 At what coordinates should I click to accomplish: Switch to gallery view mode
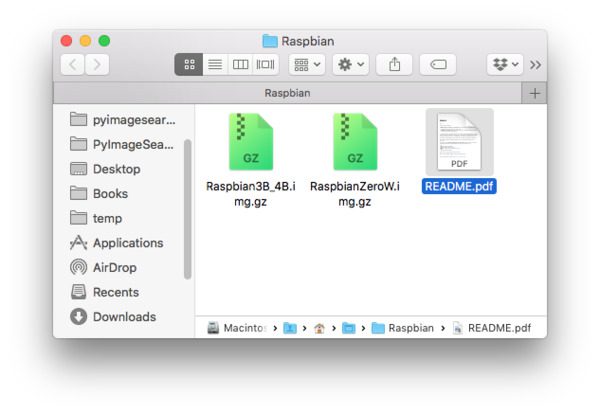(265, 64)
